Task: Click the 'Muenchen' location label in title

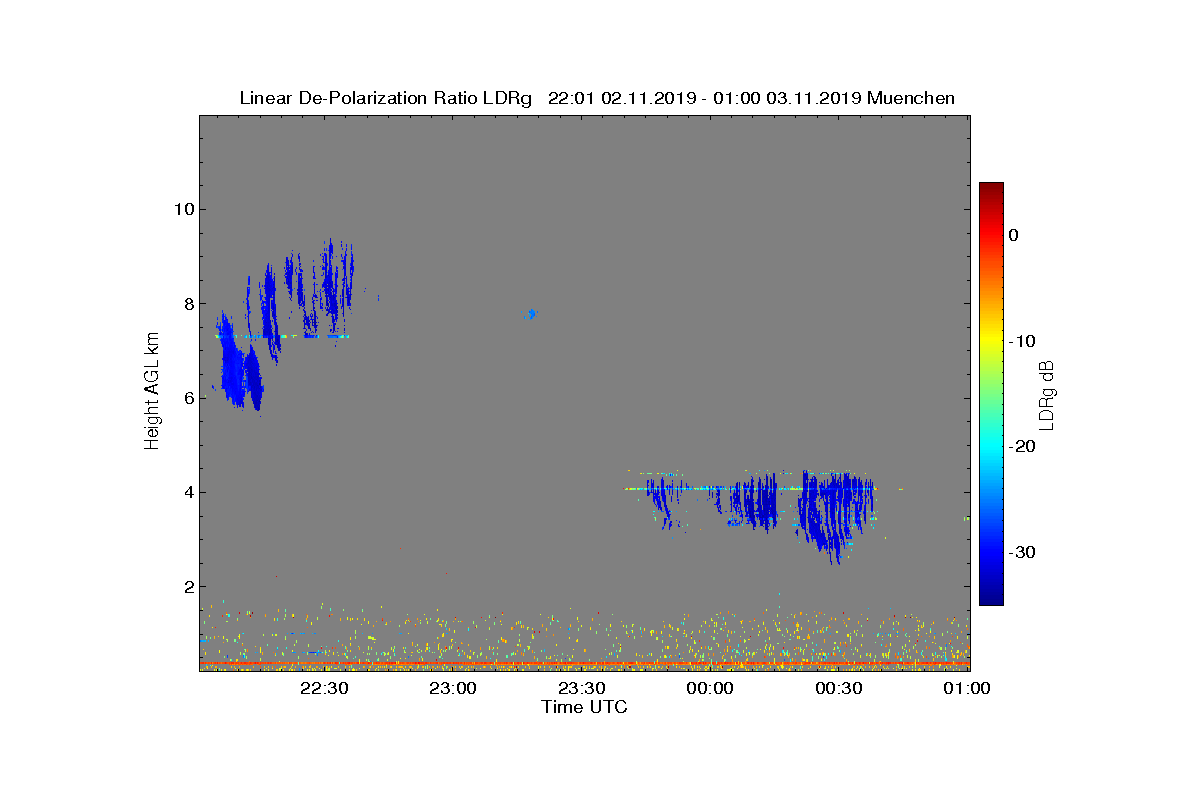Action: [x=911, y=98]
